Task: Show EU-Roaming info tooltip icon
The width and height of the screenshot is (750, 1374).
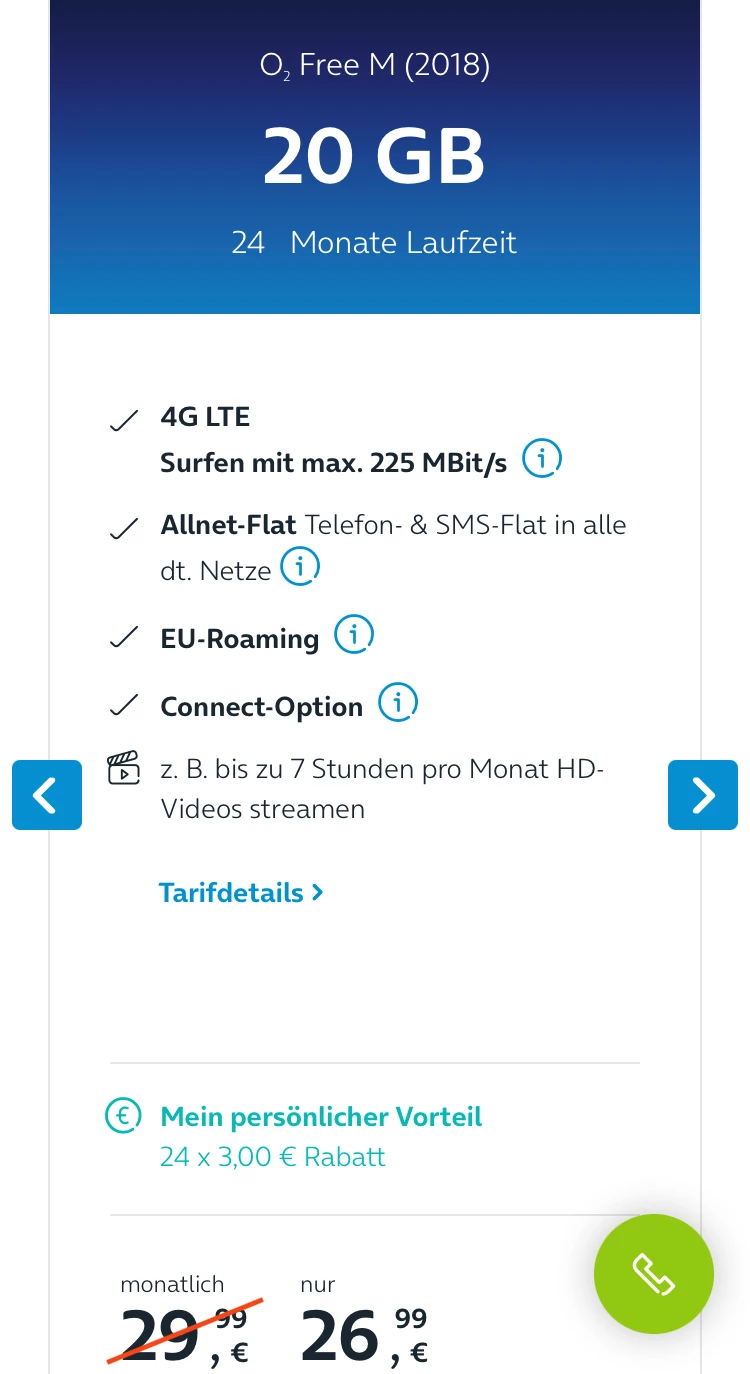Action: click(353, 634)
